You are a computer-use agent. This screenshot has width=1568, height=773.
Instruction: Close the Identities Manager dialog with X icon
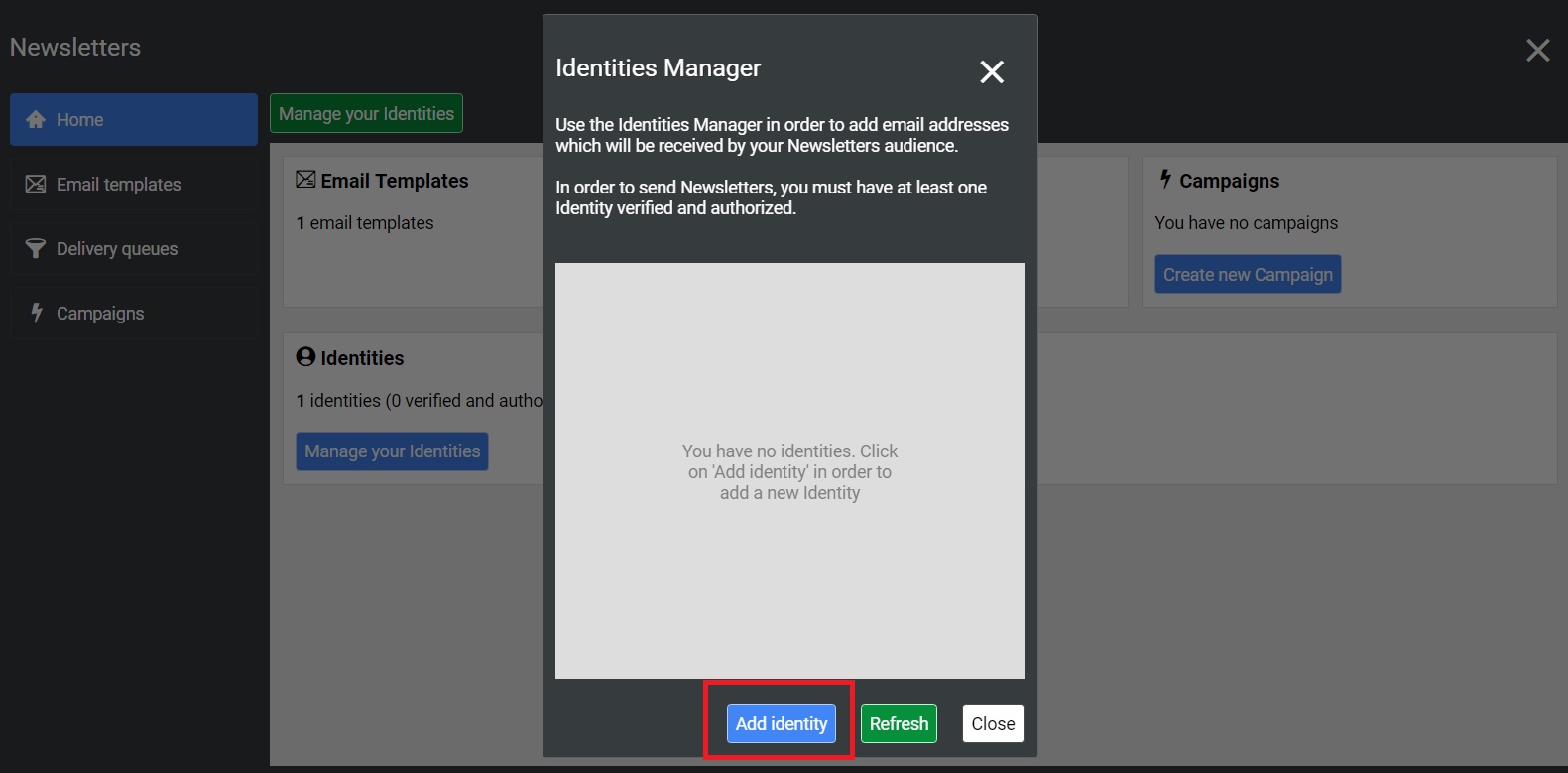click(x=991, y=71)
